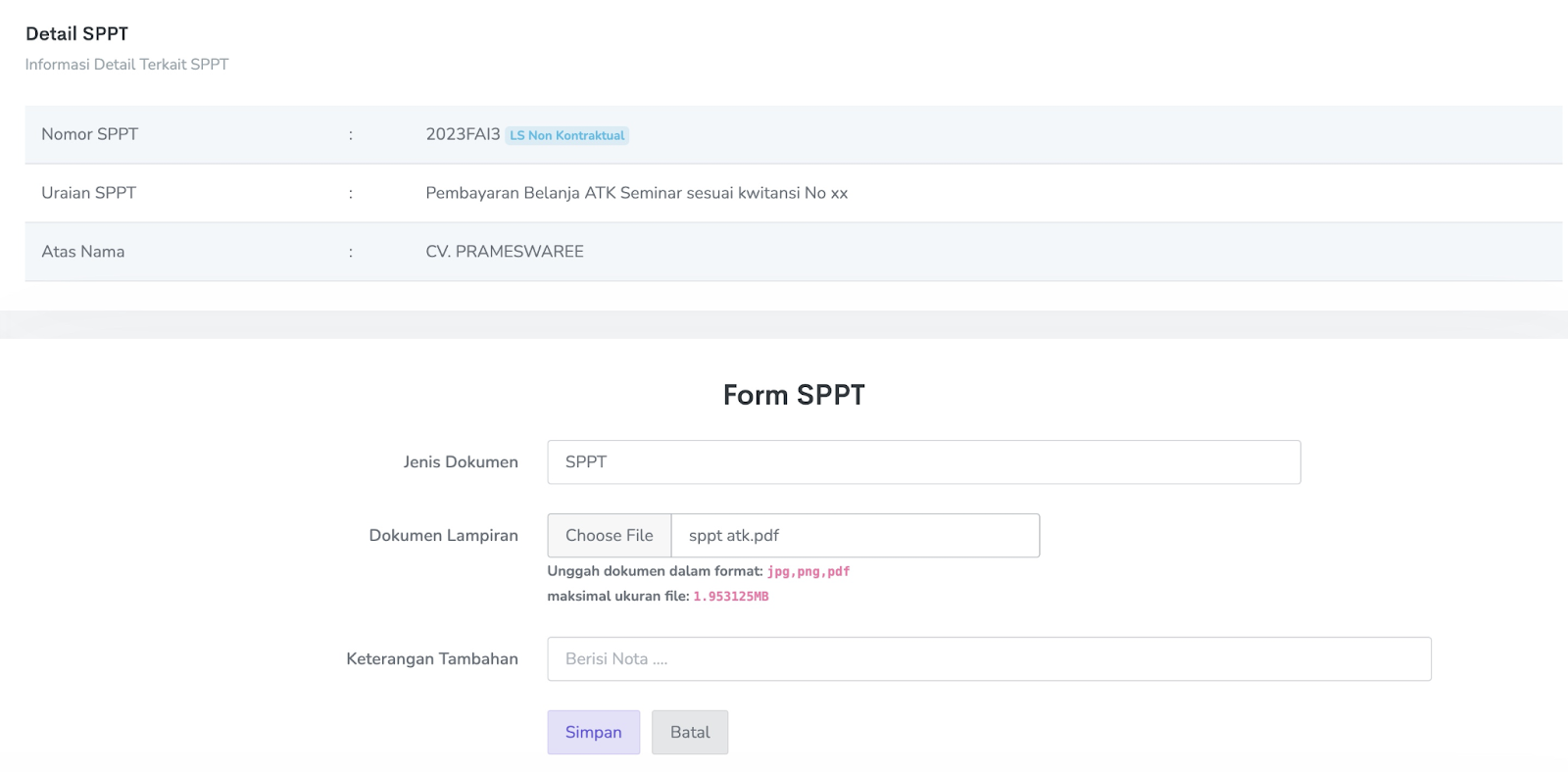Click the Keterangan Tambahan label
Image resolution: width=1568 pixels, height=772 pixels.
pos(431,659)
